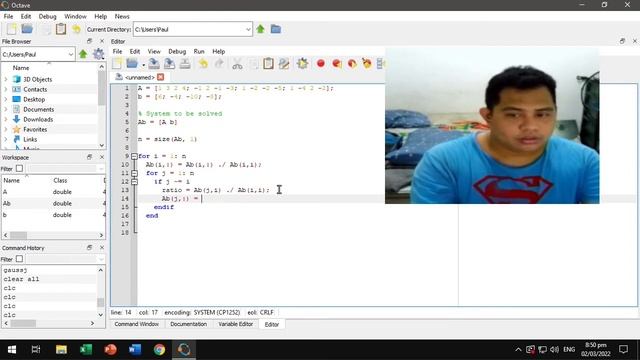The width and height of the screenshot is (640, 360).
Task: Expand the 3D Objects folder
Action: [6, 79]
